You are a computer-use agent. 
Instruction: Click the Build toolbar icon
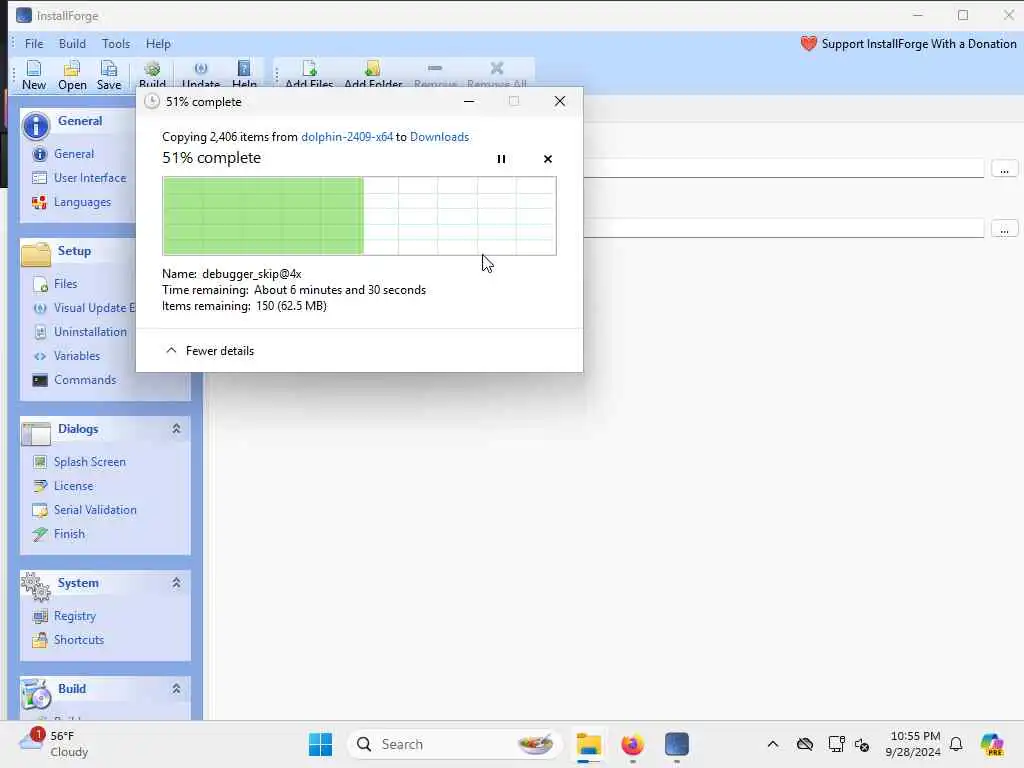[x=152, y=74]
